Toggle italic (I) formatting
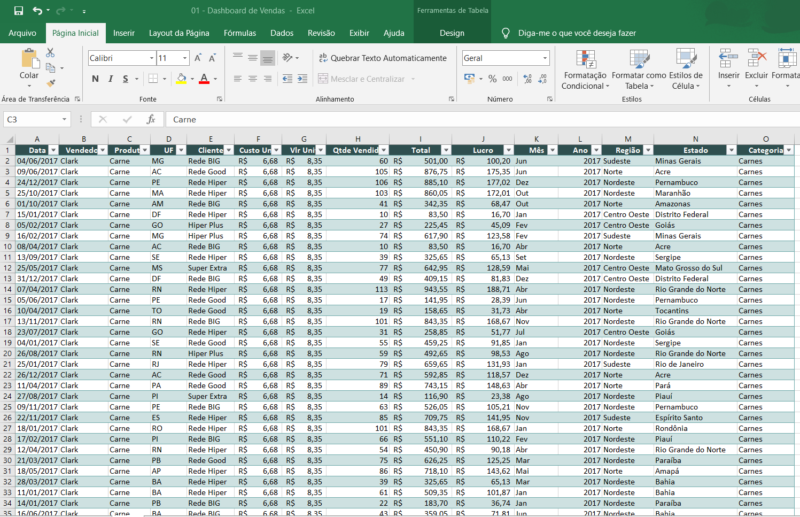800x517 pixels. [110, 79]
